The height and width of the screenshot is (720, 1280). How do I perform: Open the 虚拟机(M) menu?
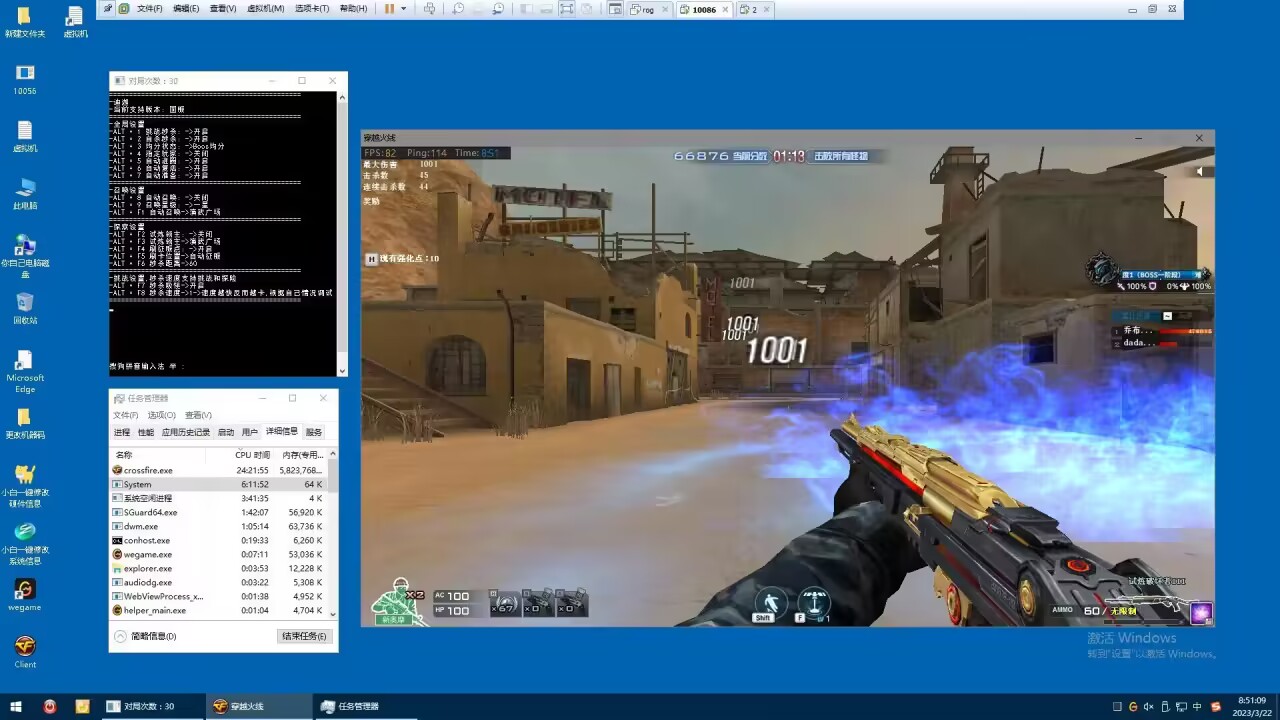pyautogui.click(x=265, y=9)
